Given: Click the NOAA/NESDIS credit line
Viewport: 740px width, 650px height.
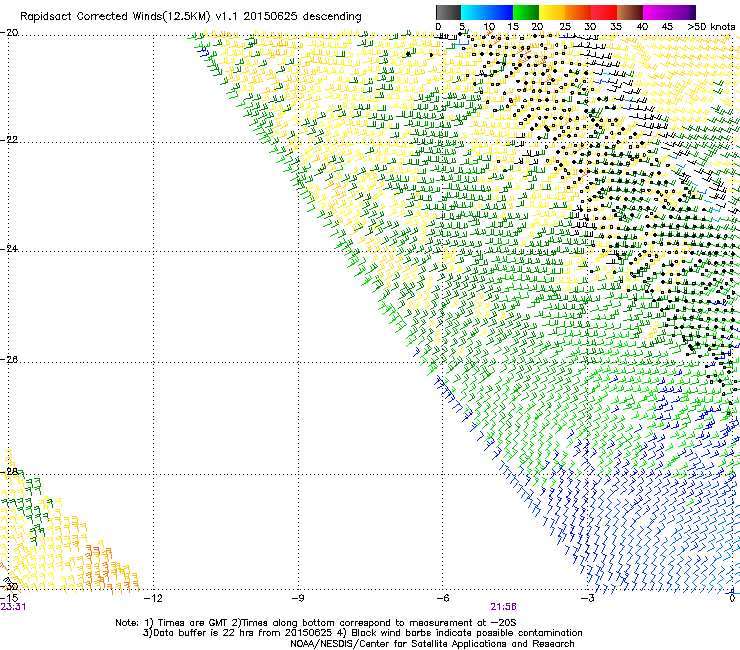Looking at the screenshot, I should [x=432, y=644].
